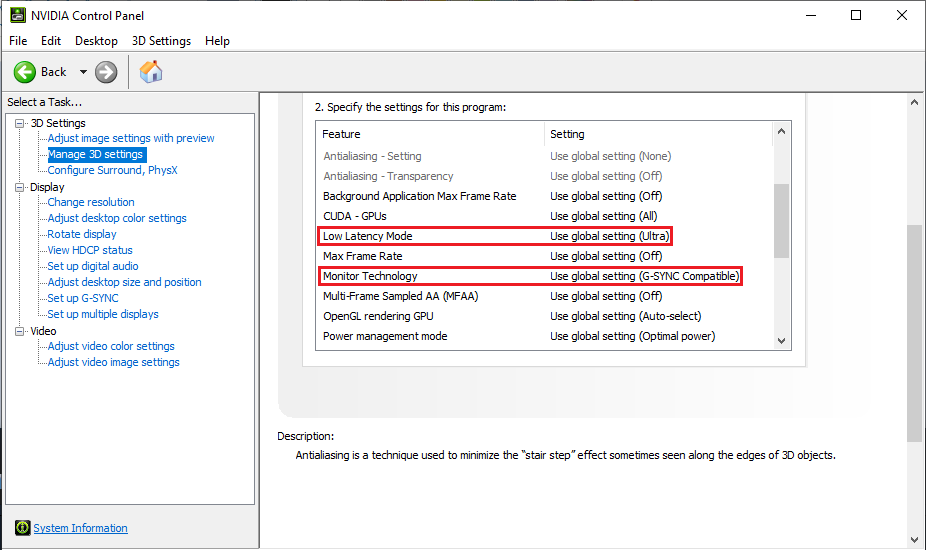
Task: Click the Feature column header
Action: pos(342,134)
